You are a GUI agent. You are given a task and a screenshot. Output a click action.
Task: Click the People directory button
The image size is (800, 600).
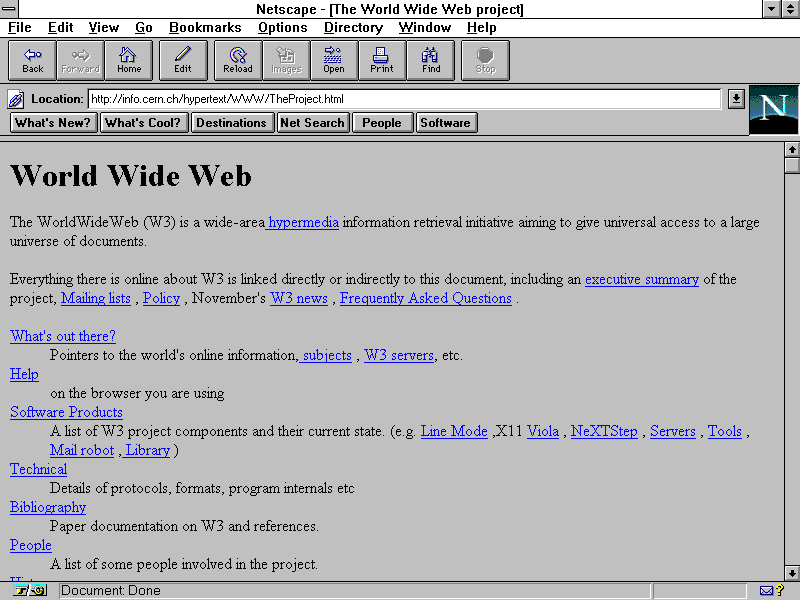click(x=382, y=123)
